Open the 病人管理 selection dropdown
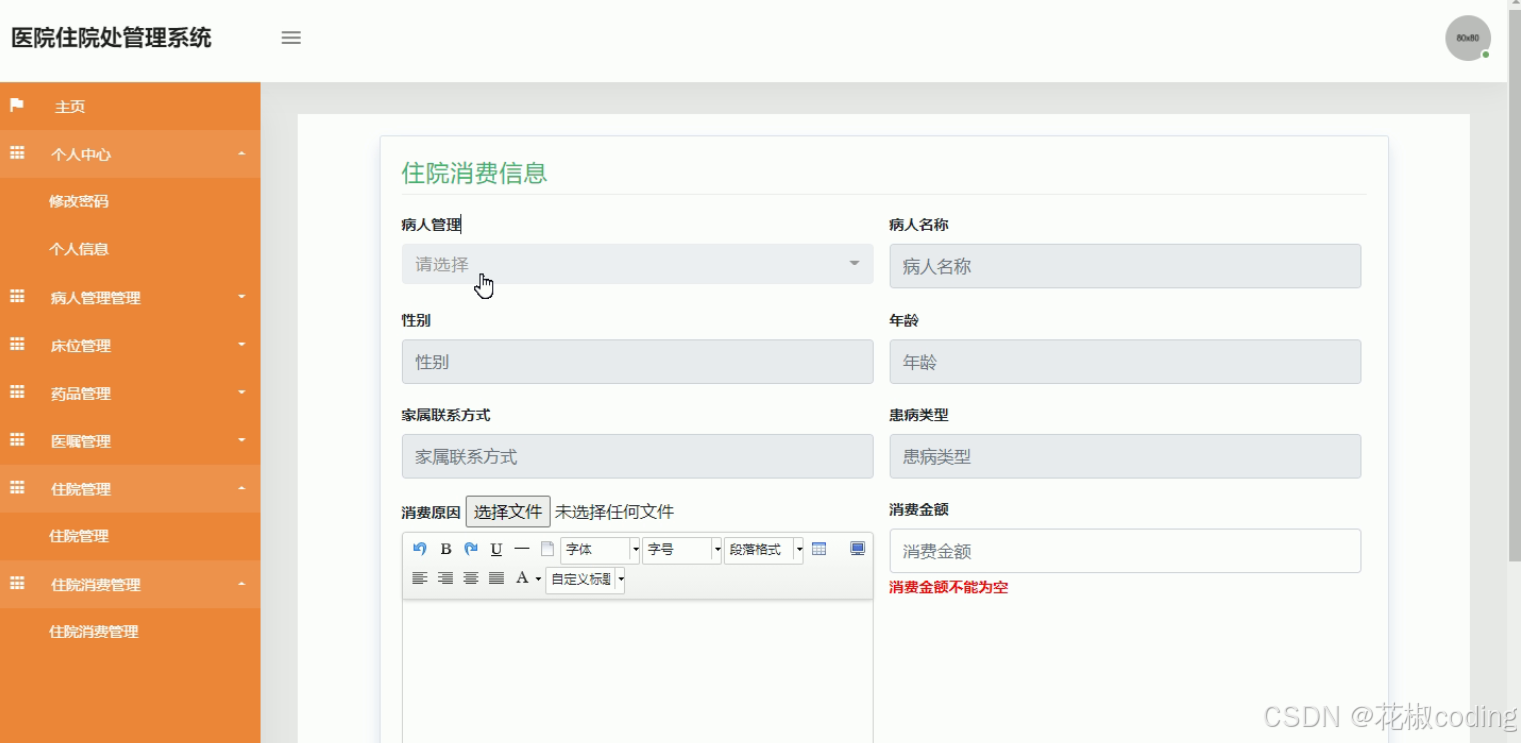1521x743 pixels. (x=637, y=263)
